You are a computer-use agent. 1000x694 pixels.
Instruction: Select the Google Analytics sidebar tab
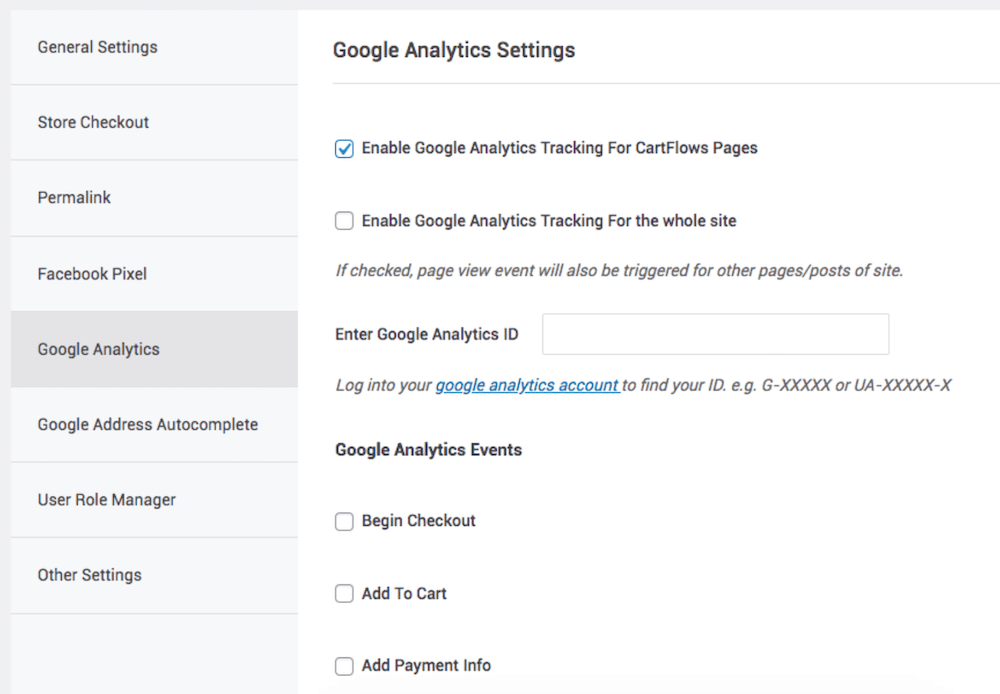tap(98, 349)
